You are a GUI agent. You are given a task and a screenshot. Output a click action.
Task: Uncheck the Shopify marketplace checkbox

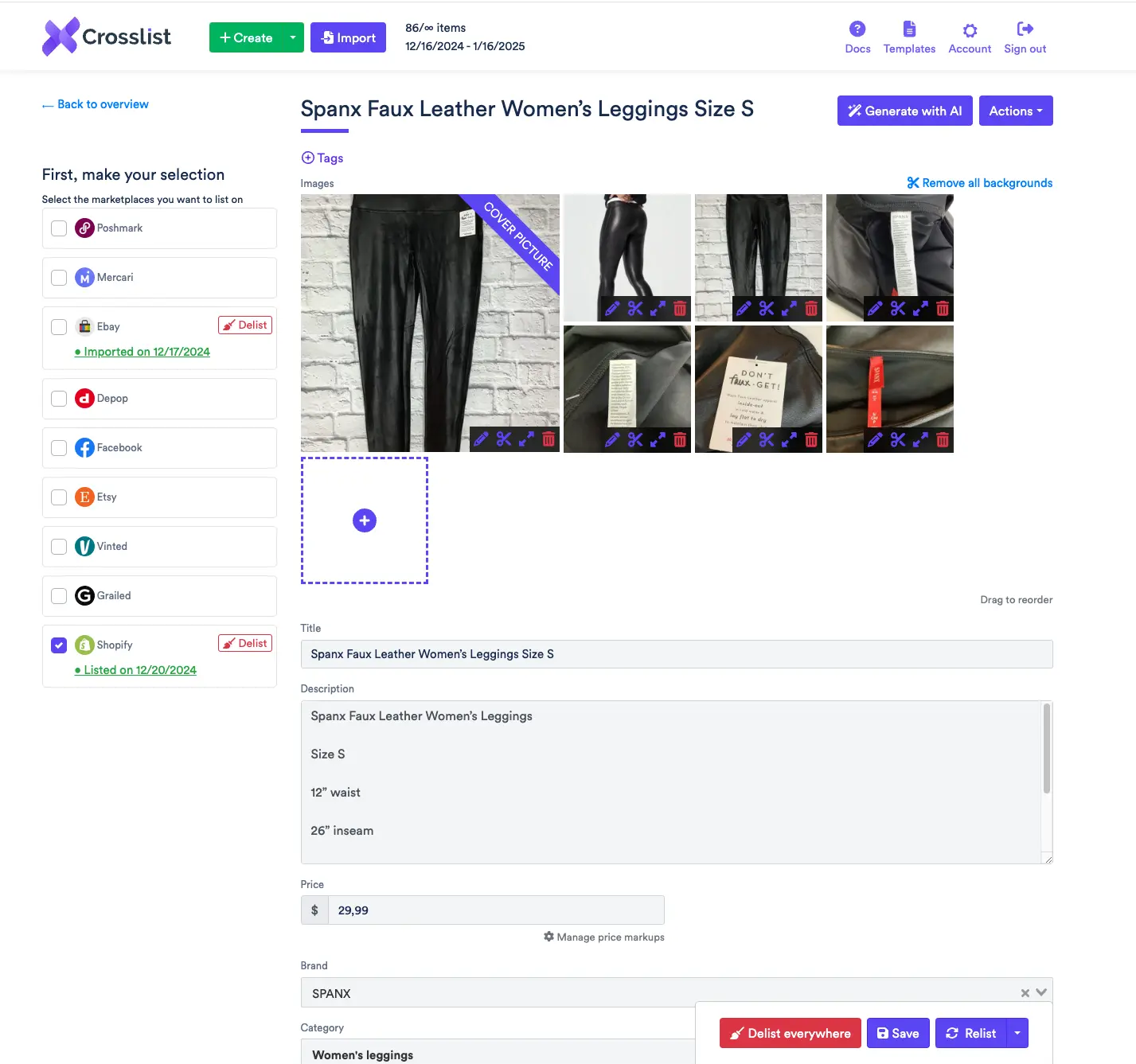coord(59,645)
